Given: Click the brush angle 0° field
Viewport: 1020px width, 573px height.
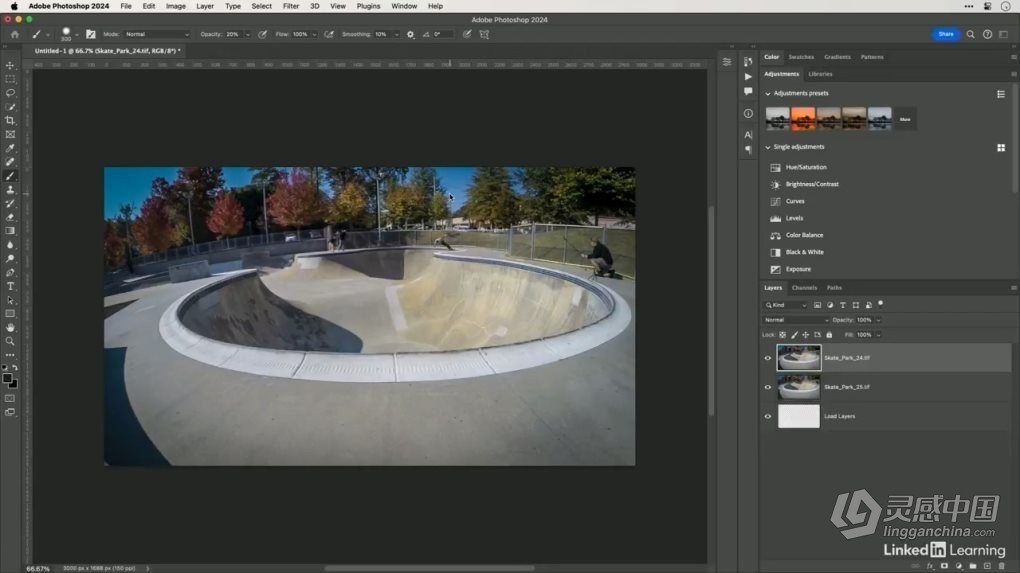Looking at the screenshot, I should tap(444, 34).
